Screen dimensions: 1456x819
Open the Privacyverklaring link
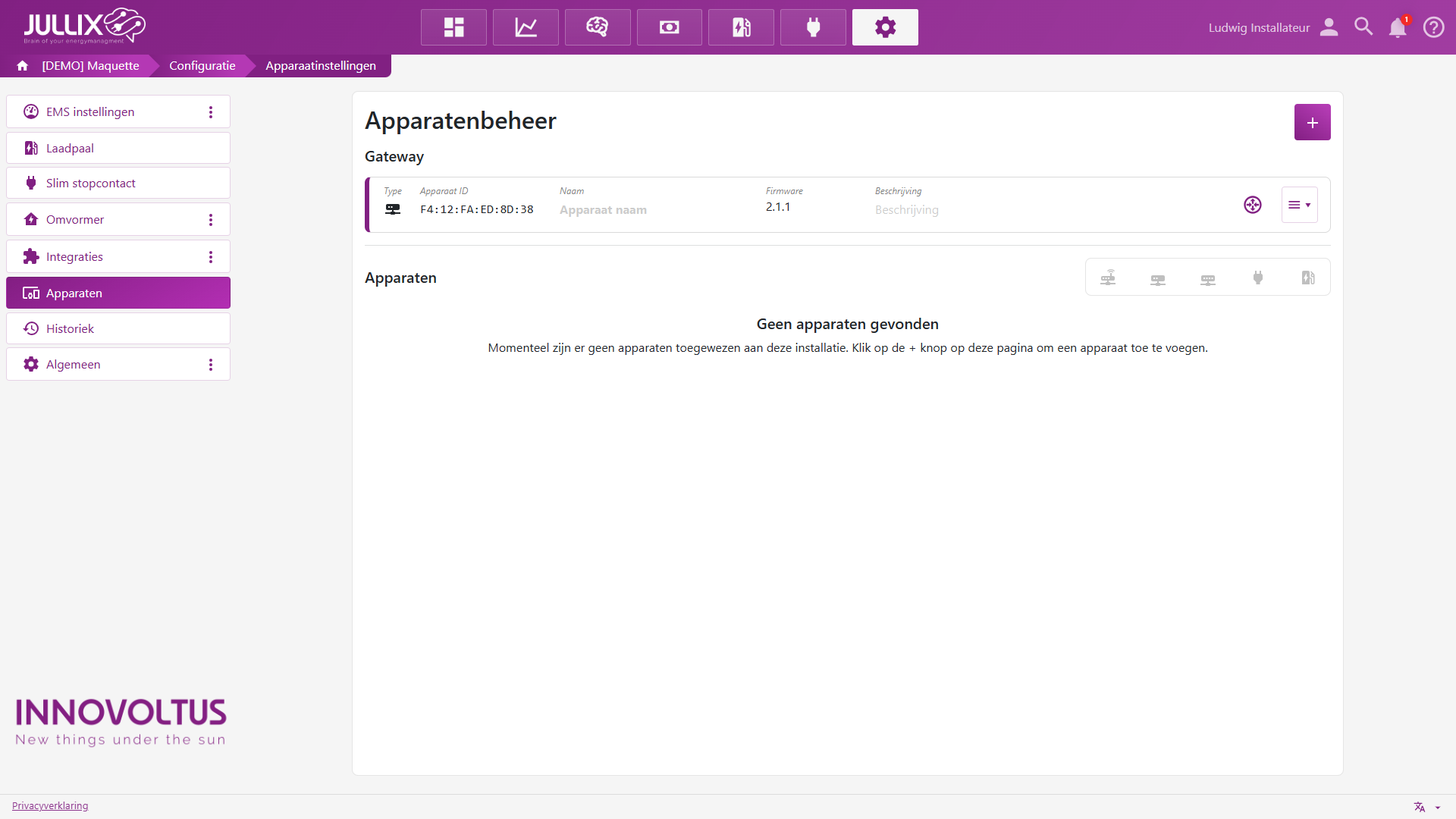50,805
